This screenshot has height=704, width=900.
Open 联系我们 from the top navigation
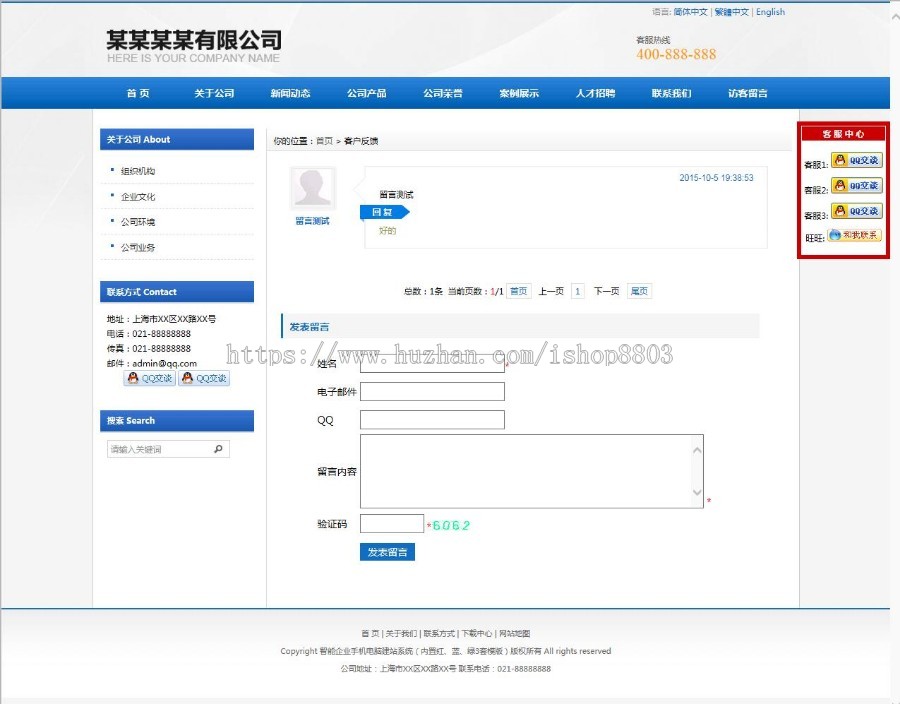point(671,93)
